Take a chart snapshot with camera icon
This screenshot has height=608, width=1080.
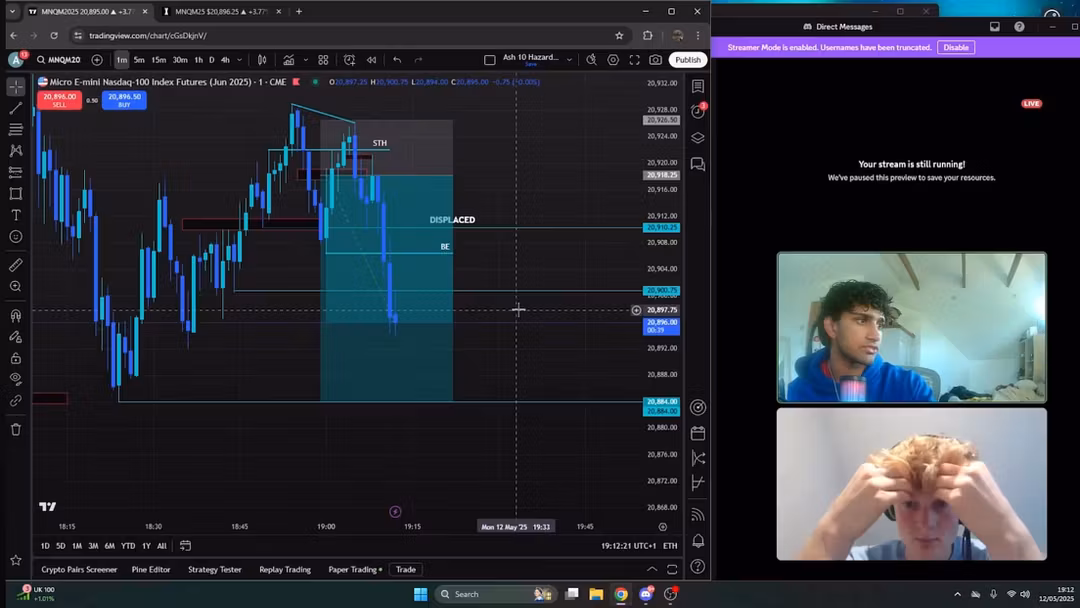656,60
